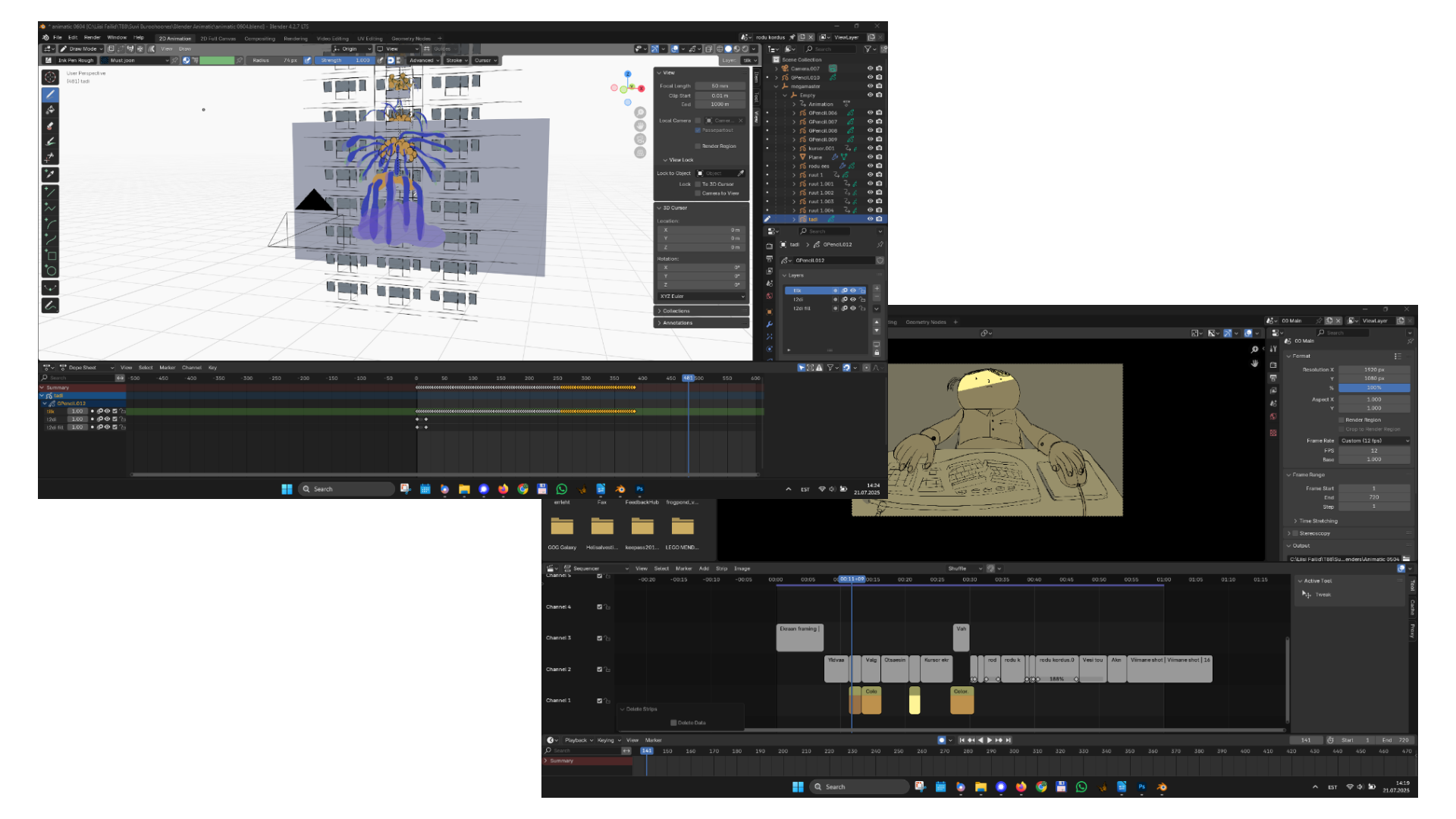1456x819 pixels.
Task: Click the outliner filter funnel icon
Action: 868,49
